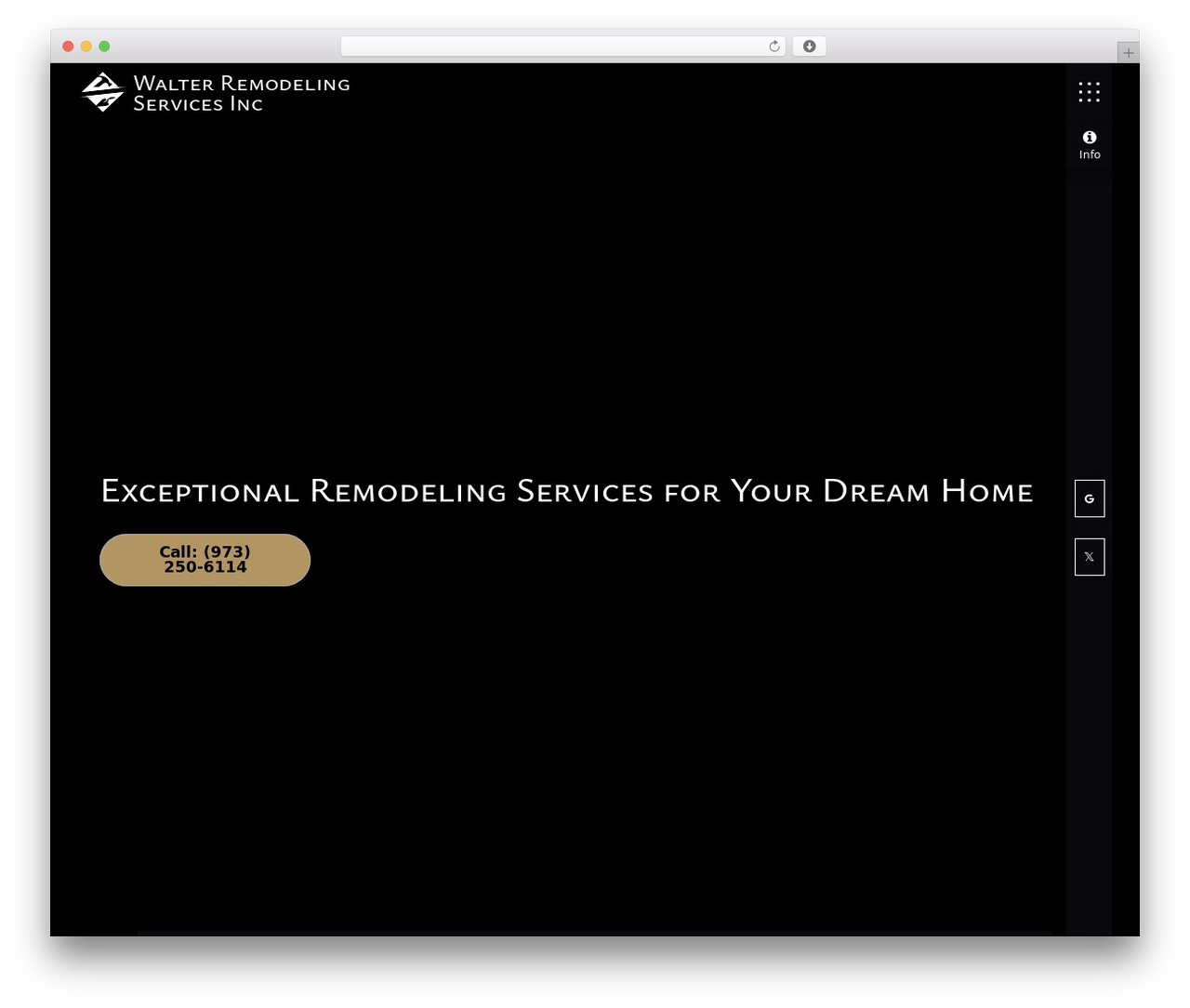This screenshot has height=1008, width=1190.
Task: Visit the Google profile icon
Action: click(x=1090, y=498)
